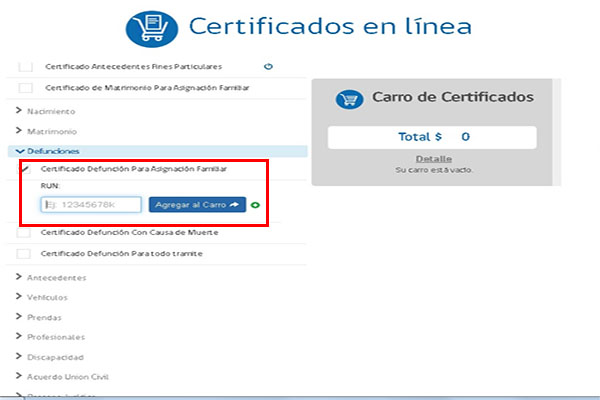Image resolution: width=600 pixels, height=400 pixels.
Task: Open the Antecedentes category
Action: (50, 276)
